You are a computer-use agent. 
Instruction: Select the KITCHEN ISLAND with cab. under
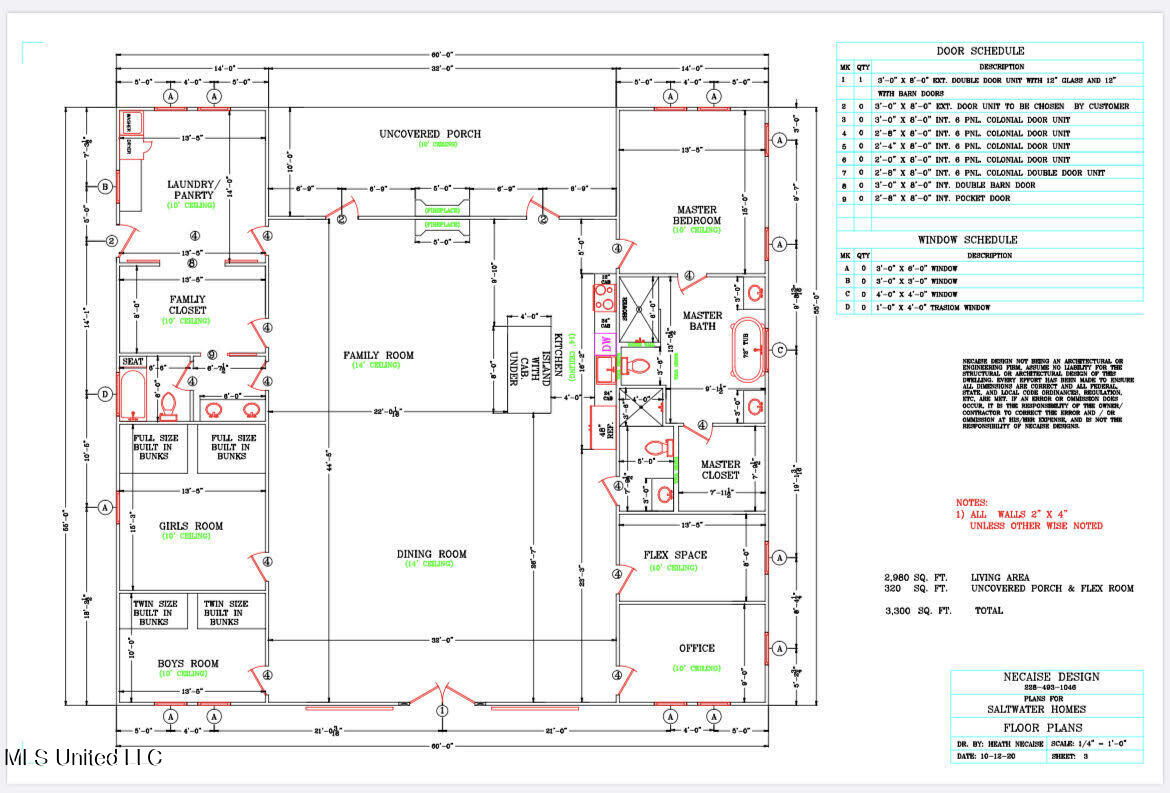[x=529, y=364]
